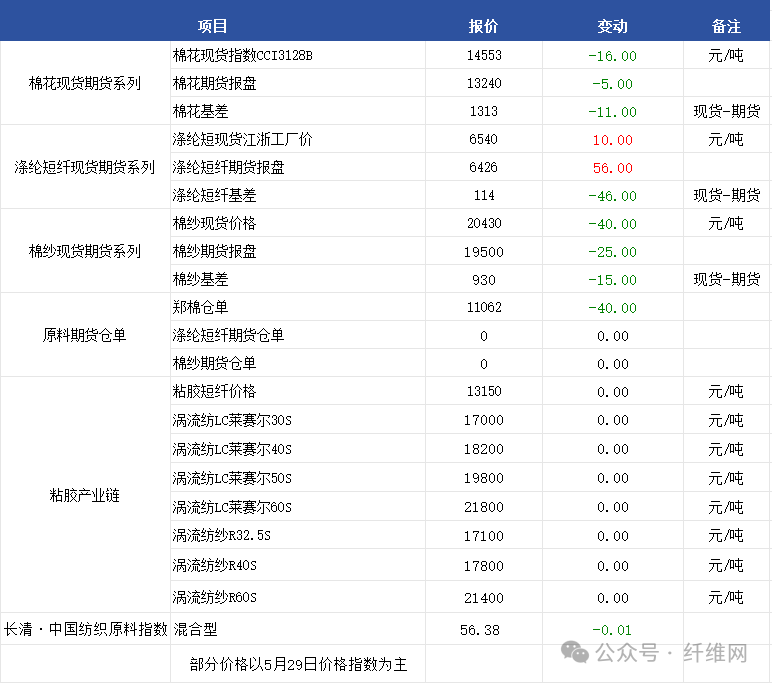Click the 涤纶短现货江浙工厂价 row label
The width and height of the screenshot is (772, 683).
(243, 139)
